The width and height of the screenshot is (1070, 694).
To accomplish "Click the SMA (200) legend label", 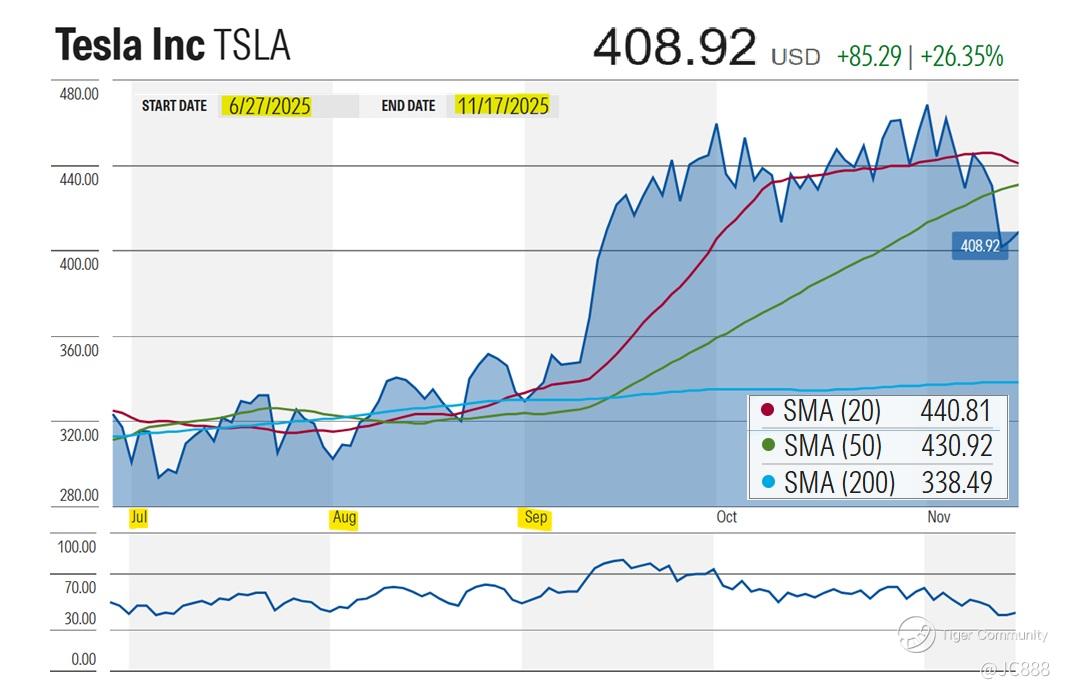I will [x=839, y=482].
